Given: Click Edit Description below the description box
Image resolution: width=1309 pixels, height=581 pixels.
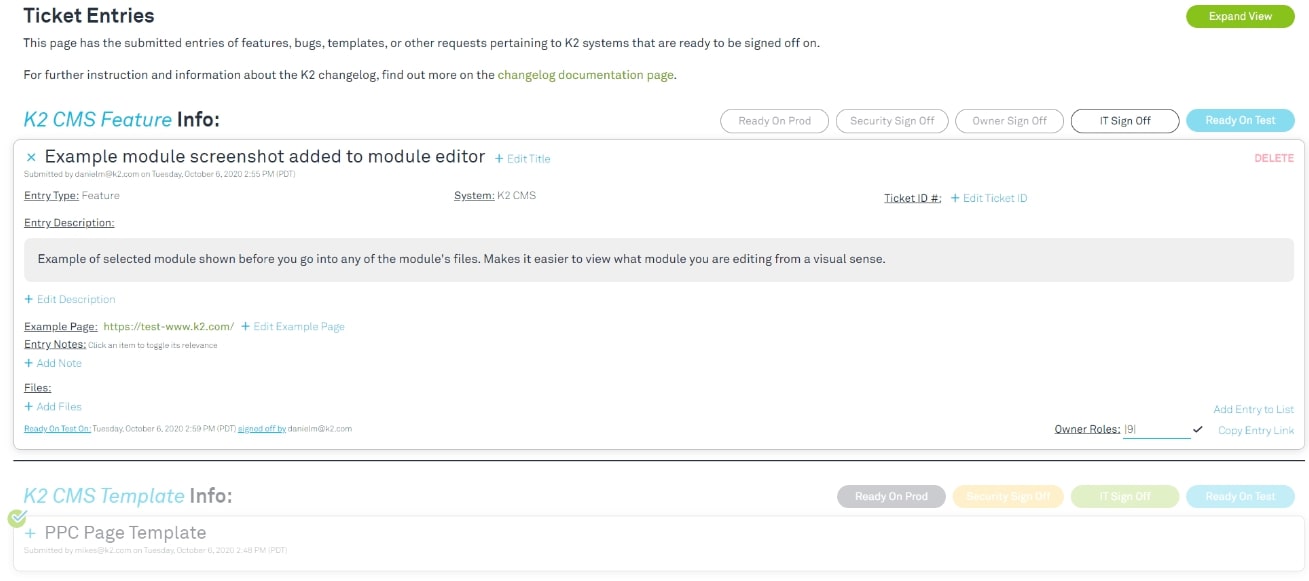Looking at the screenshot, I should 70,299.
